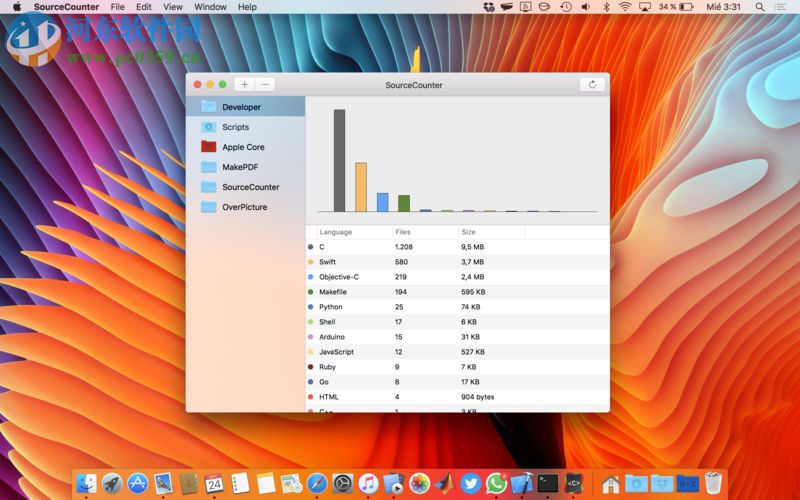This screenshot has height=500, width=800.
Task: Select the "JavaScript" language row
Action: [x=458, y=352]
